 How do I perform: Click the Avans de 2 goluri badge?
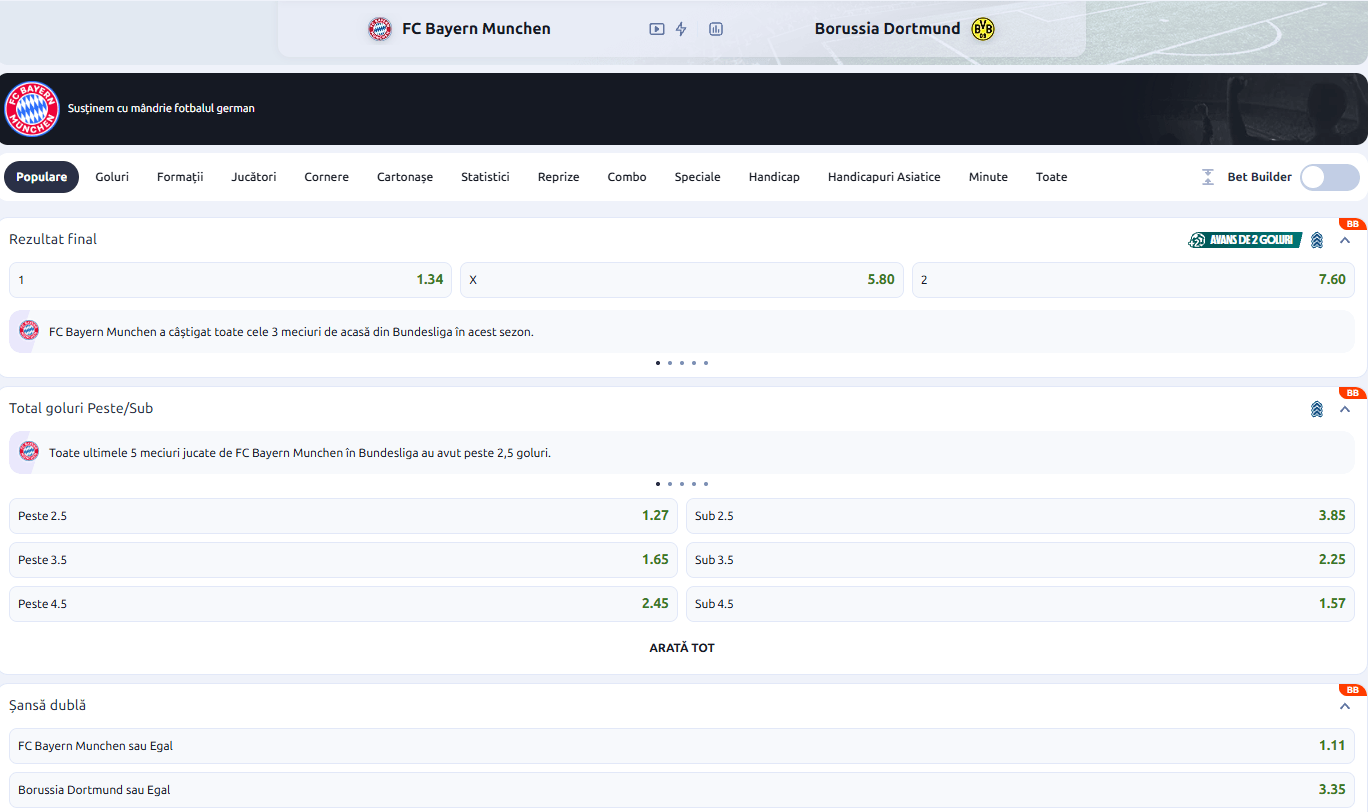click(1245, 240)
